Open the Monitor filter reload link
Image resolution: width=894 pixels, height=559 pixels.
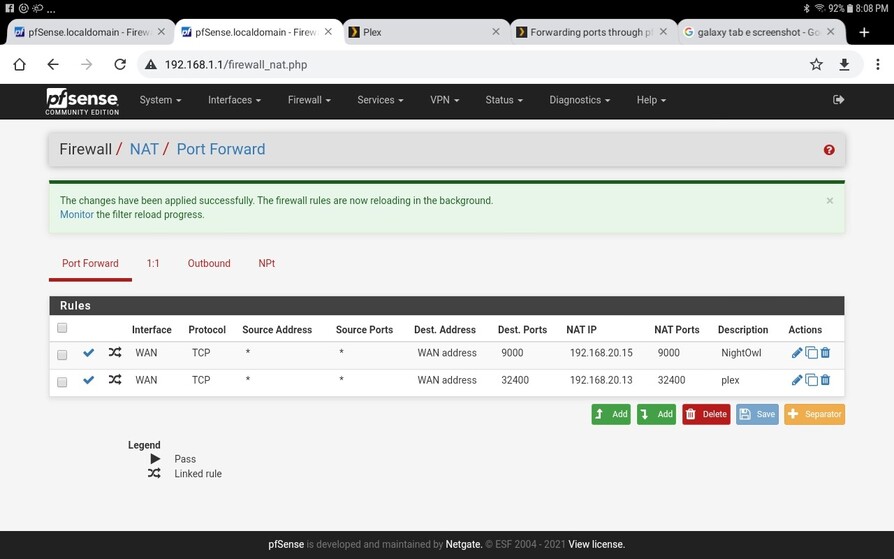pyautogui.click(x=76, y=214)
